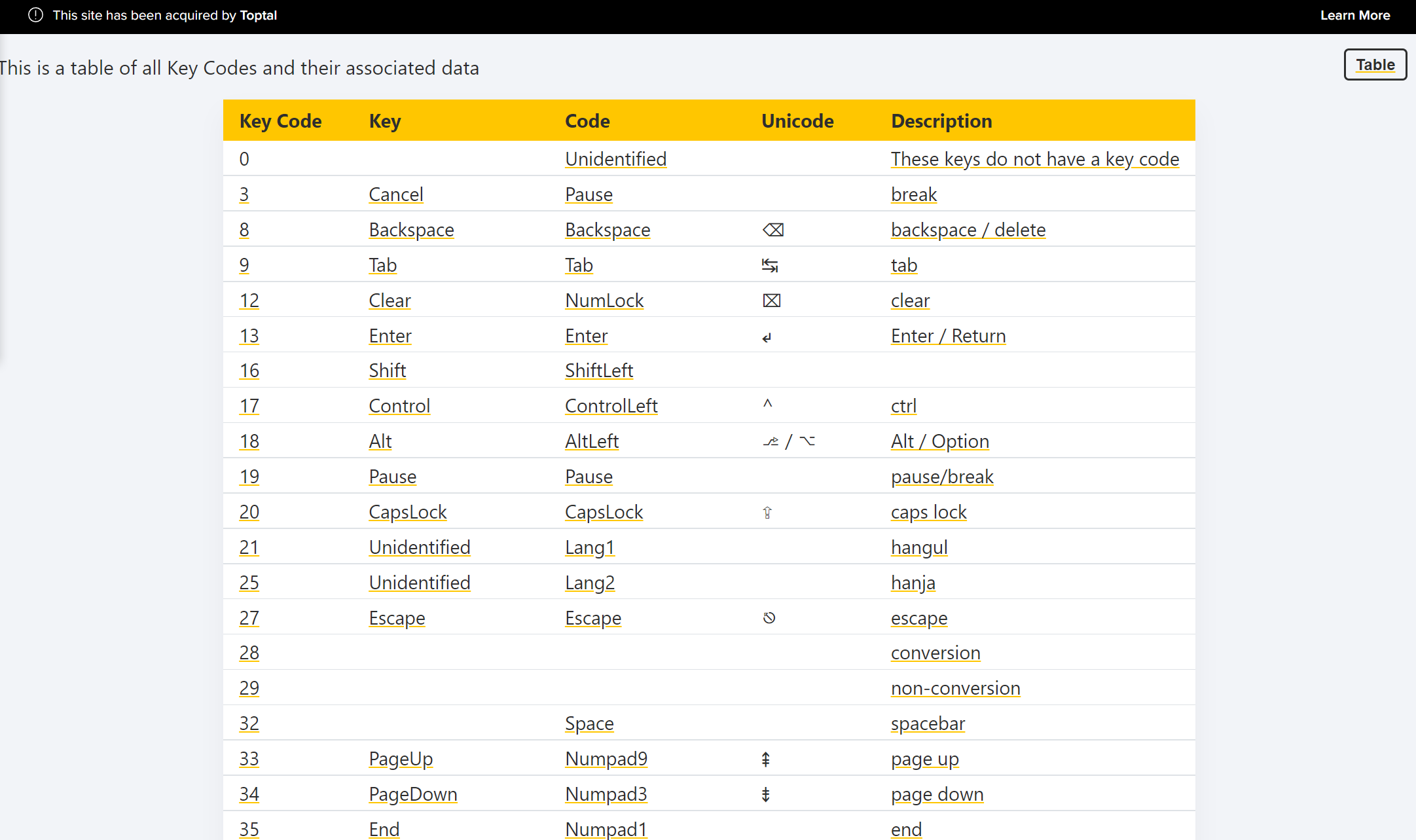This screenshot has height=840, width=1416.
Task: Click the Escape Unicode symbol
Action: 769,617
